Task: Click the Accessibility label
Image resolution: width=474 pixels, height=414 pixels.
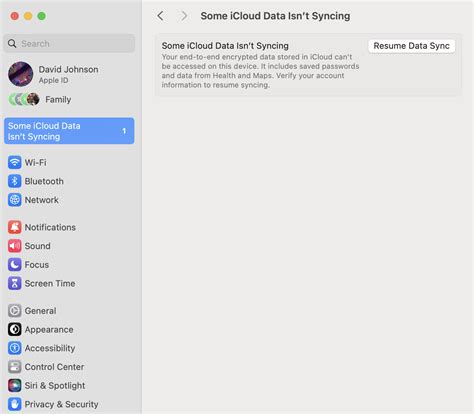Action: point(50,348)
